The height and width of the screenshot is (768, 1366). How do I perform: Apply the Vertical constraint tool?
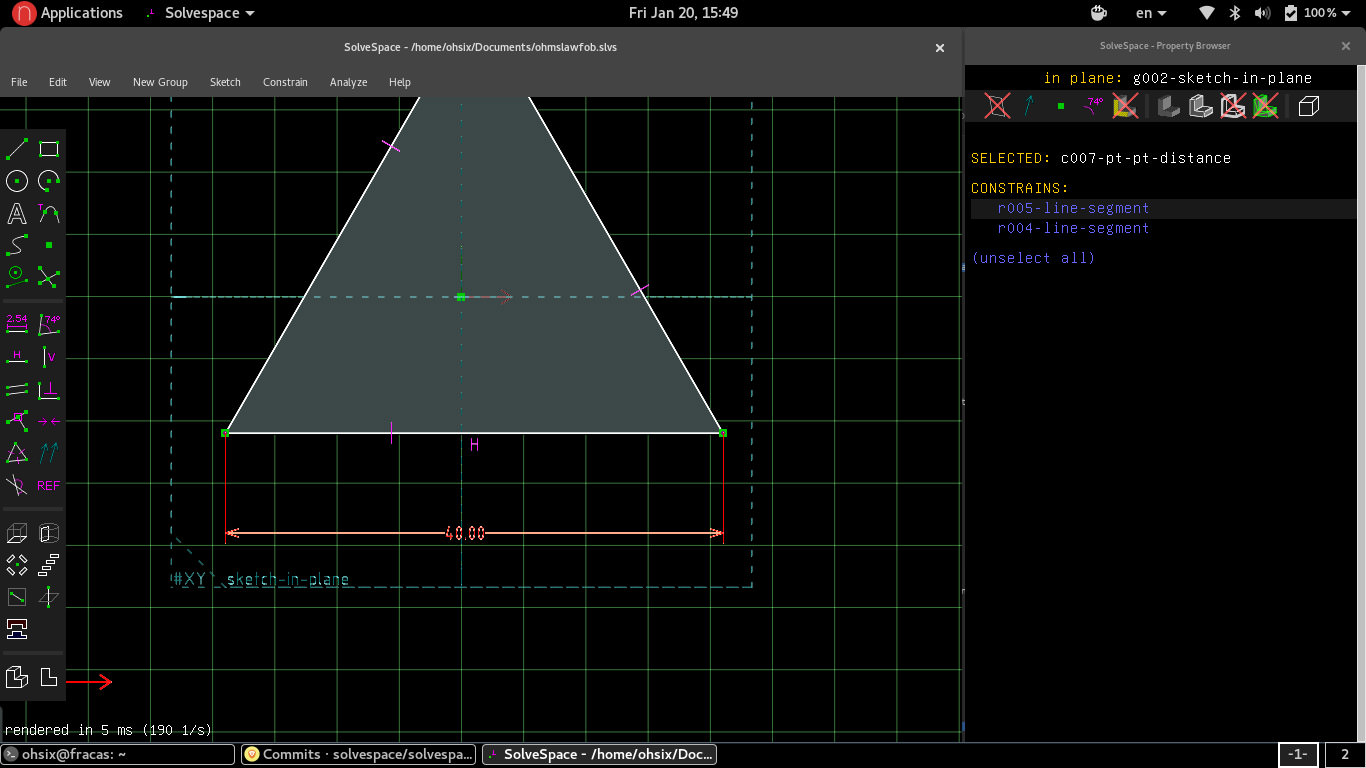pyautogui.click(x=48, y=356)
